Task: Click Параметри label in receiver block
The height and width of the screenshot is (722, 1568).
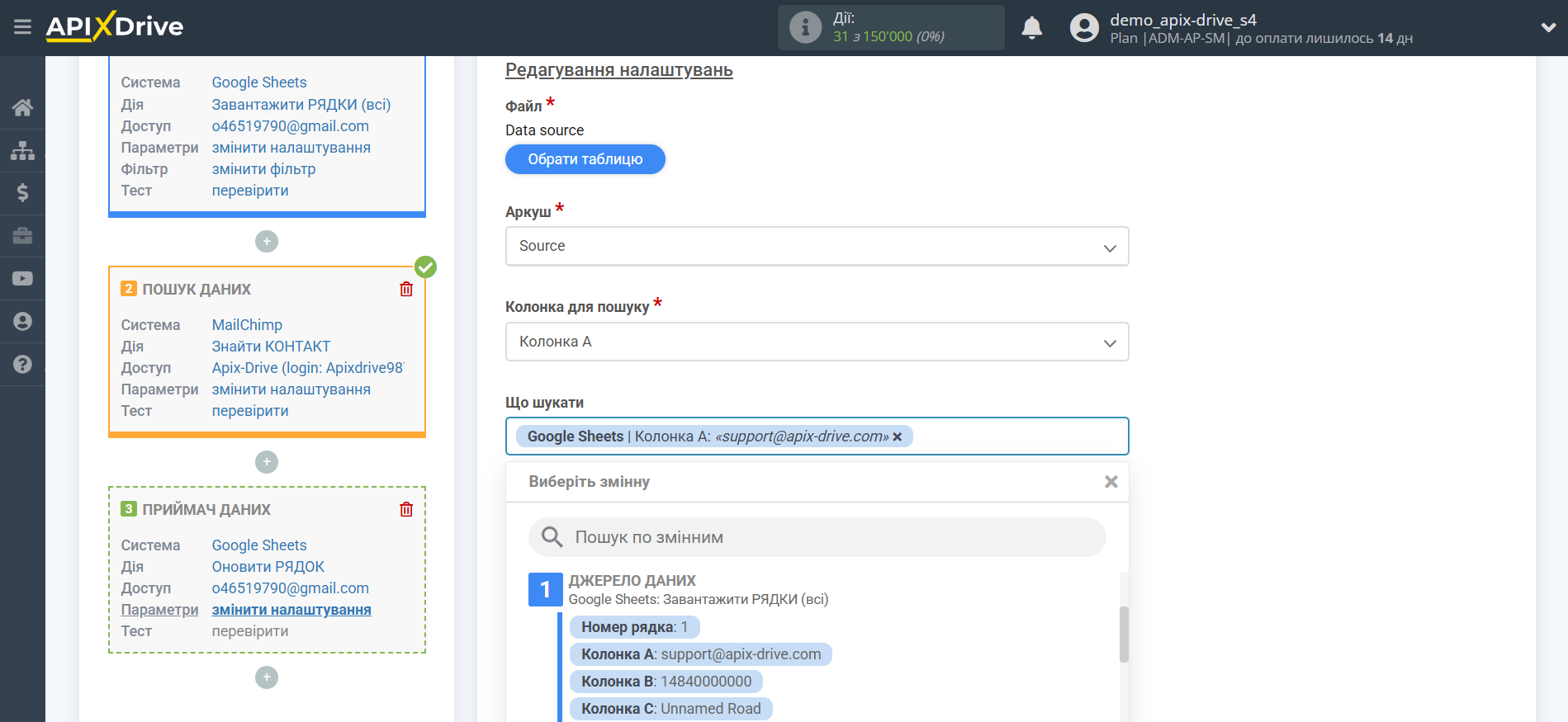Action: click(159, 610)
